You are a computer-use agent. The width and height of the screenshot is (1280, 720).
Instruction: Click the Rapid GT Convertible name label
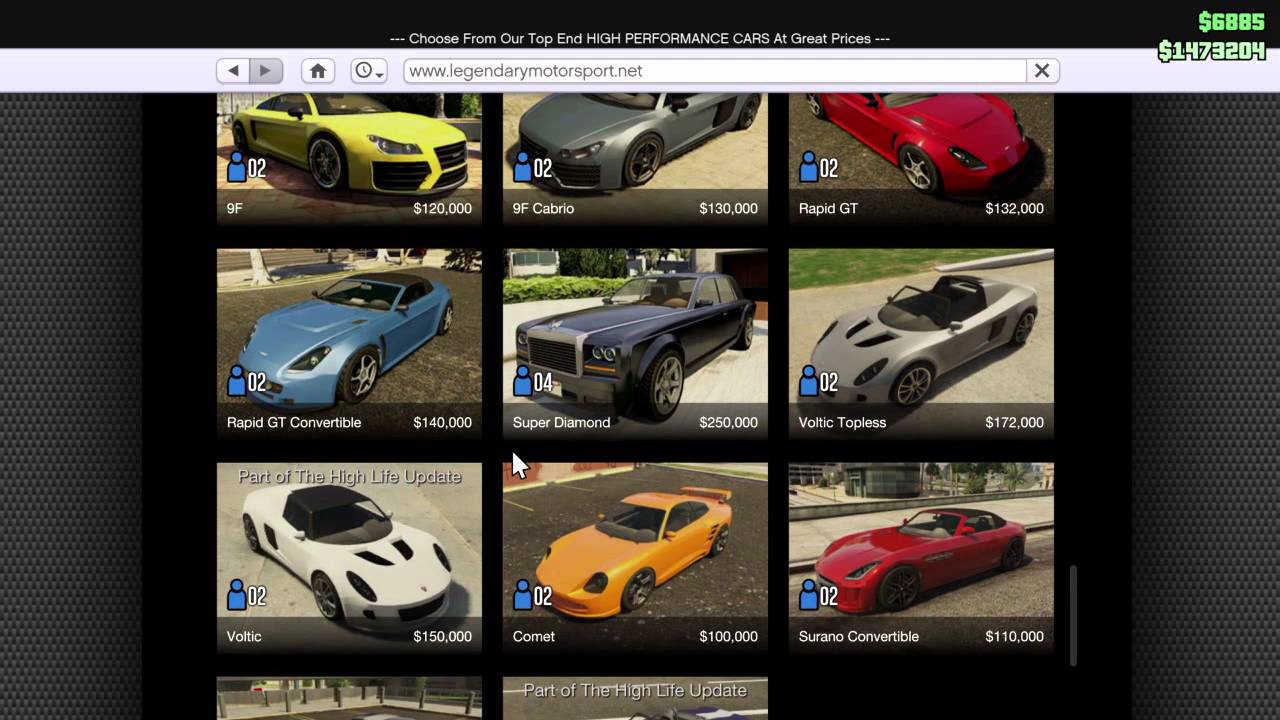pos(294,422)
